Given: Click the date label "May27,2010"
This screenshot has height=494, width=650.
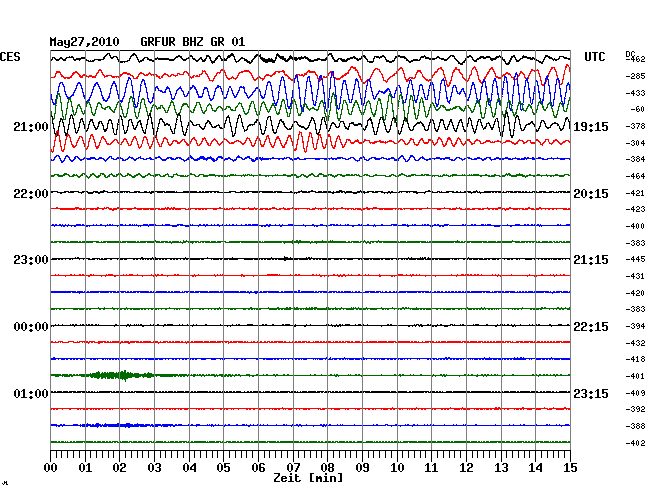Looking at the screenshot, I should coord(84,42).
